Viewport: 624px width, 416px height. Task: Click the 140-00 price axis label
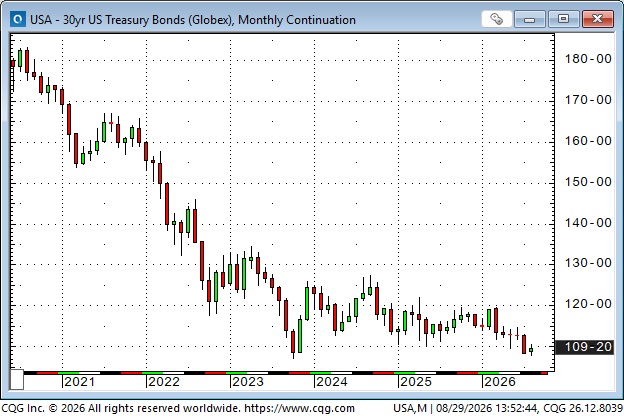[x=588, y=223]
